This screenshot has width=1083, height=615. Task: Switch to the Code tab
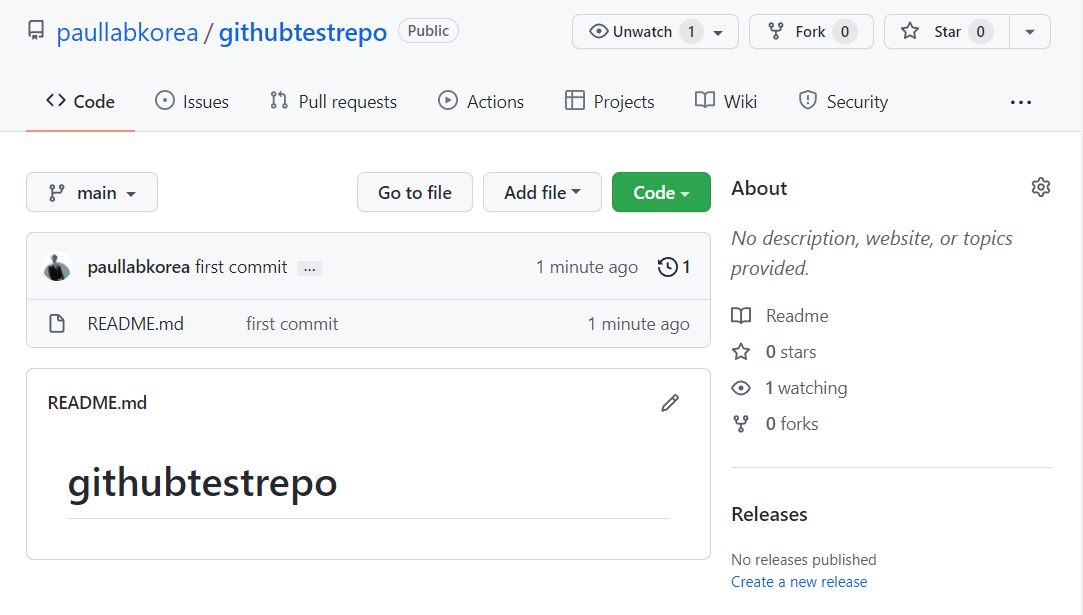(80, 102)
